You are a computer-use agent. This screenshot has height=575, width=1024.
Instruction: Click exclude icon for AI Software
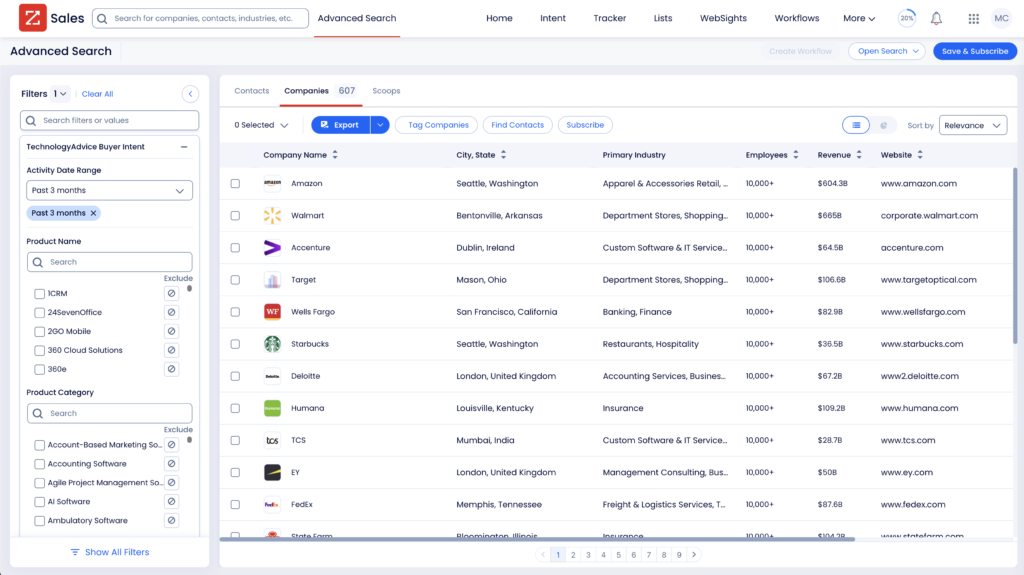(x=171, y=502)
